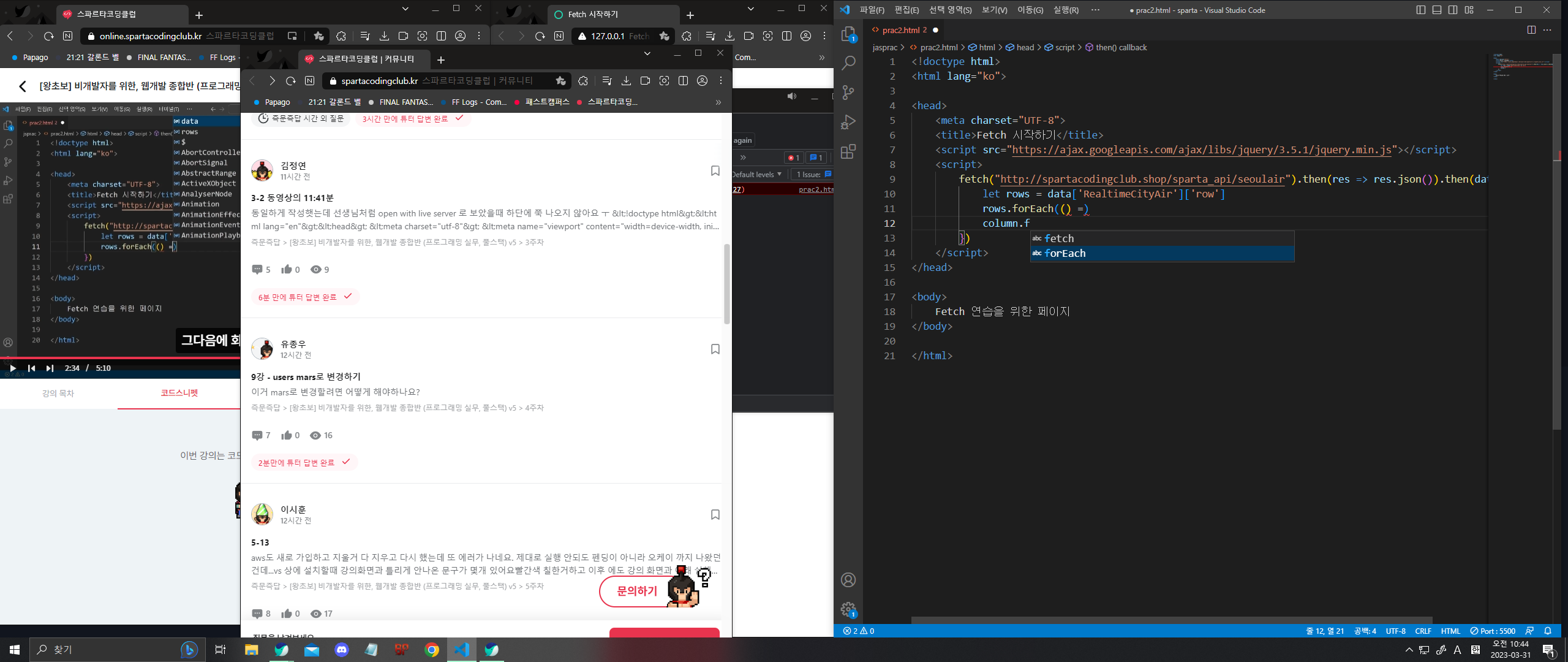Switch to the 강의 목차 tab
The image size is (1568, 662).
click(58, 394)
